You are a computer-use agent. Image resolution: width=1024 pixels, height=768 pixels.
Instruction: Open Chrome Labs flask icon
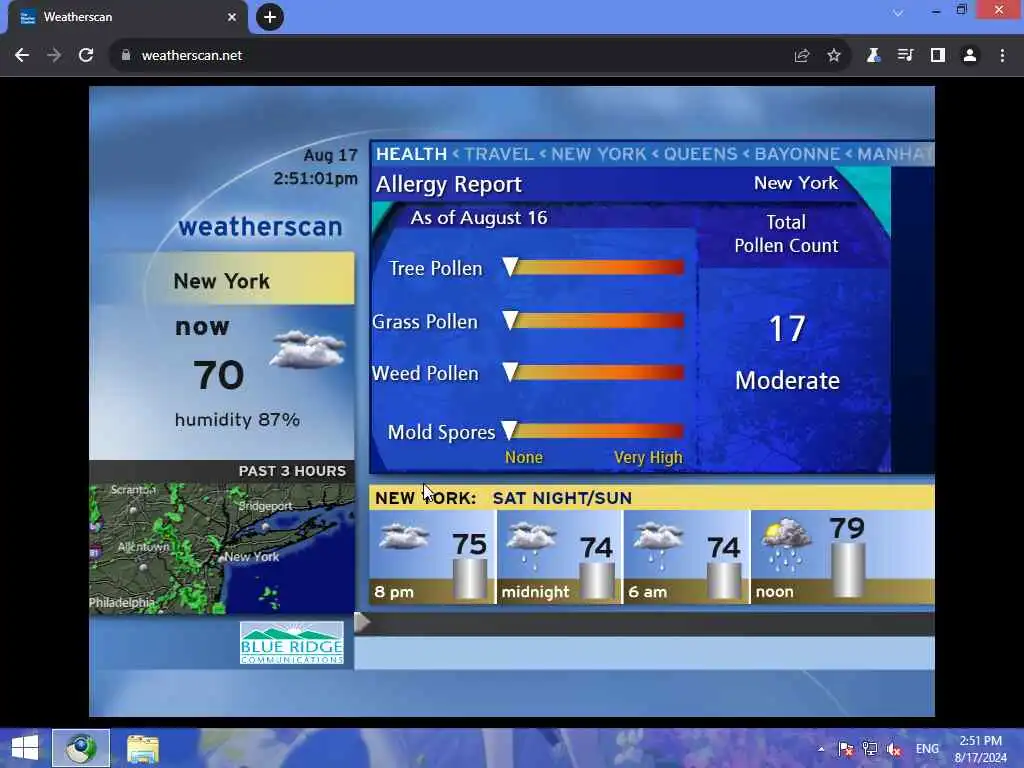tap(873, 56)
